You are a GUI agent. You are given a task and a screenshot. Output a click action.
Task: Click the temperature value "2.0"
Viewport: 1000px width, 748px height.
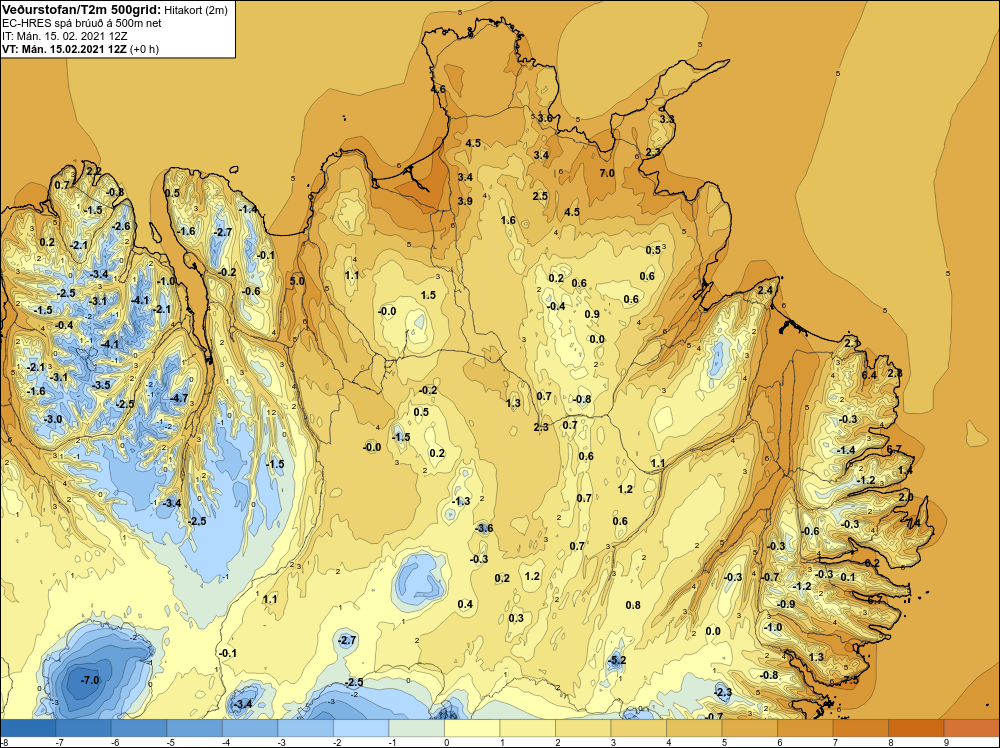(x=906, y=497)
